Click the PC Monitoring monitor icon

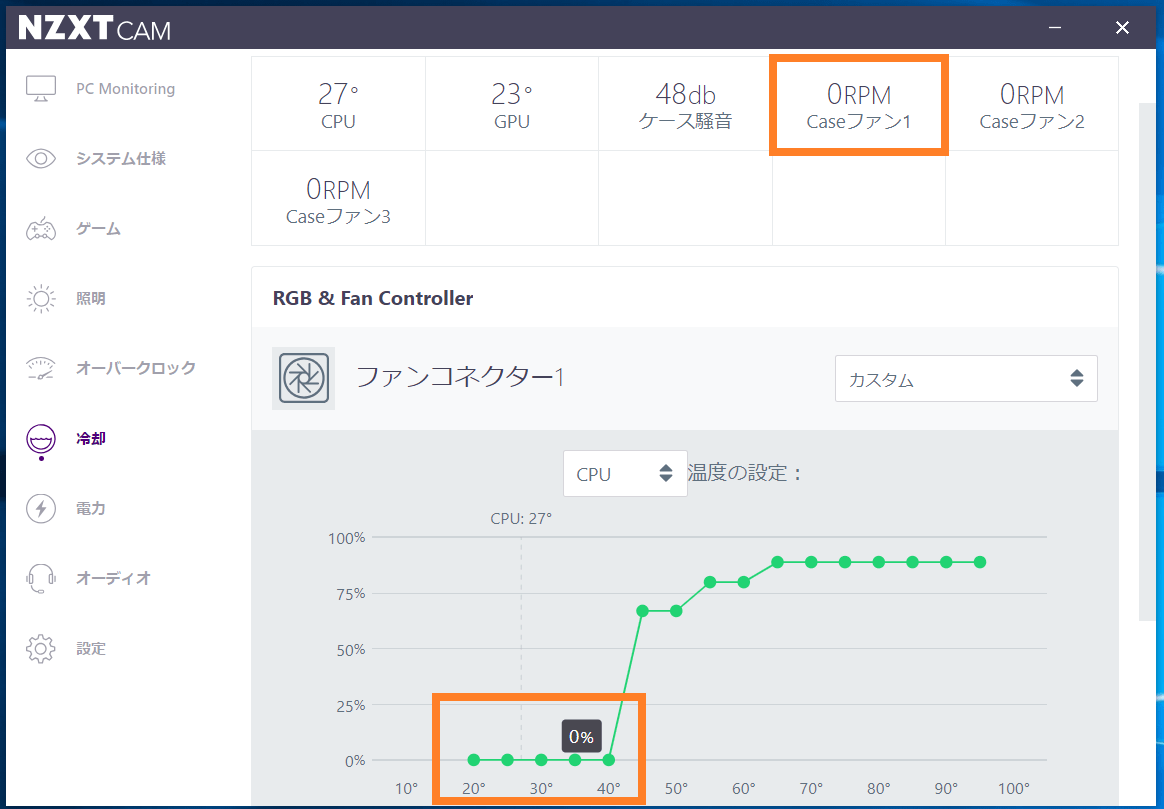click(41, 88)
